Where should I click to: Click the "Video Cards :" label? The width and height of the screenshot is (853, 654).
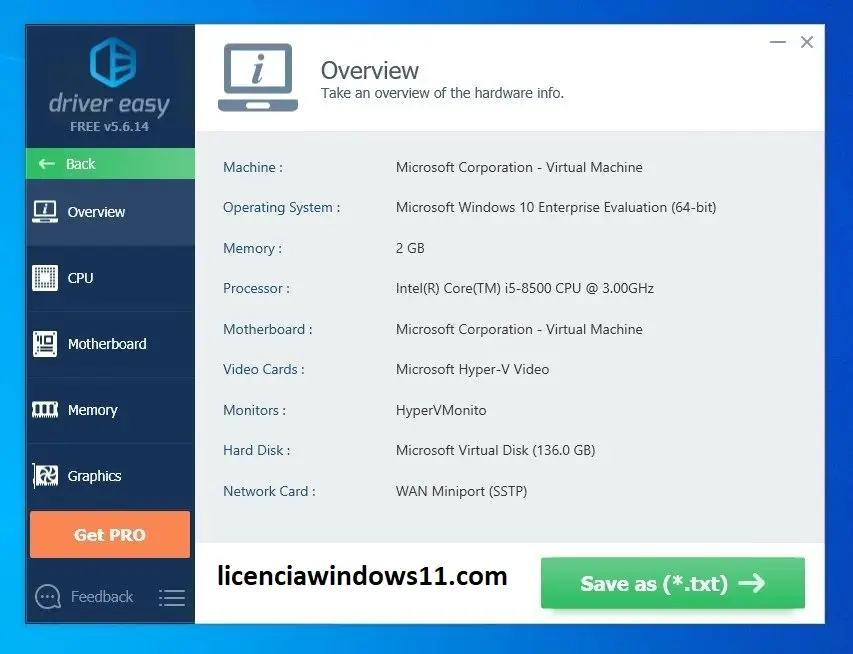point(264,369)
